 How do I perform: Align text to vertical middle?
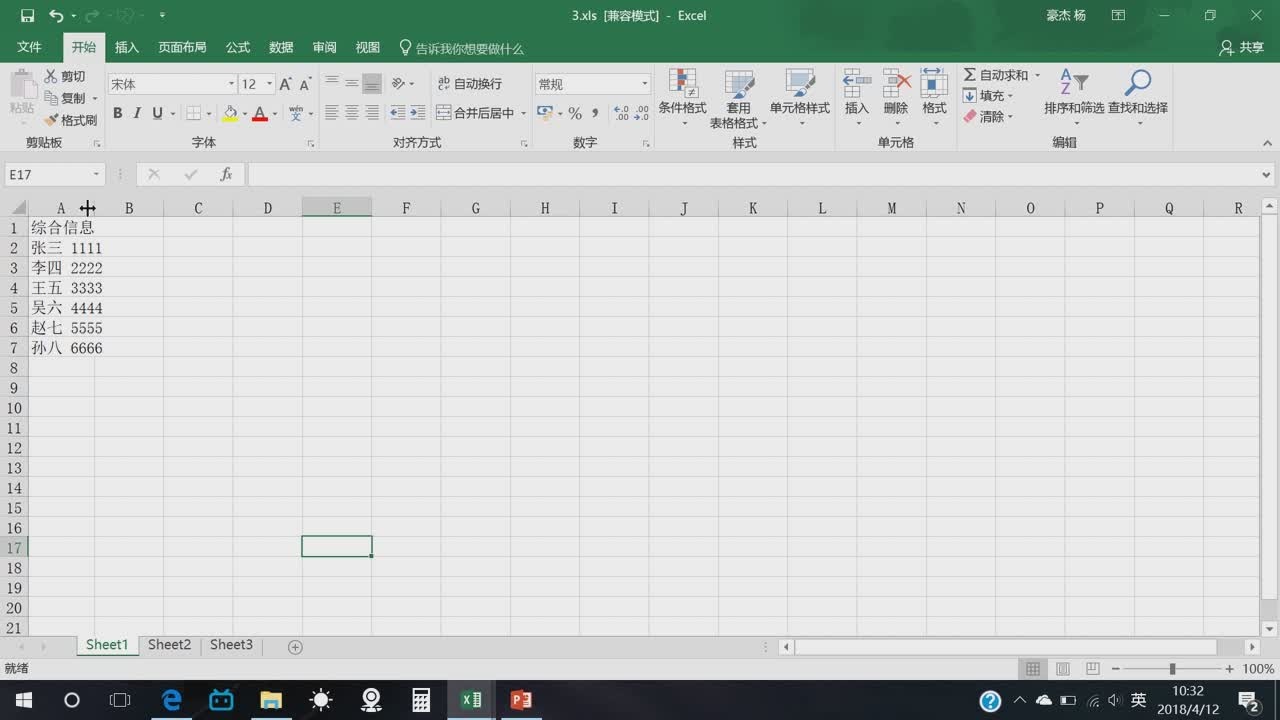point(352,83)
